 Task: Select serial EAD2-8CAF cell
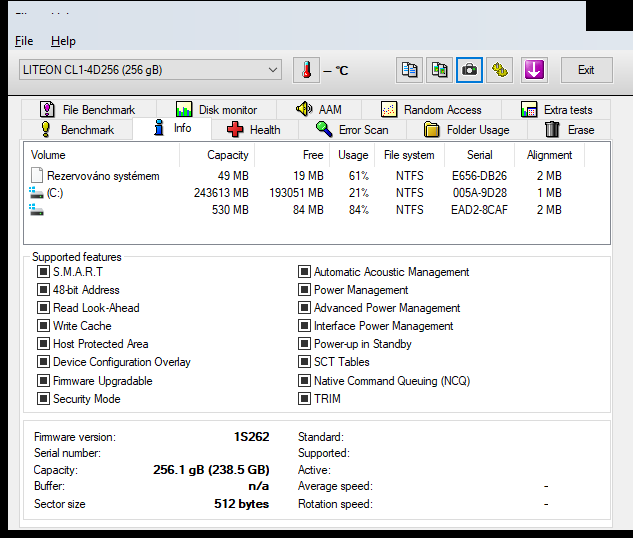479,209
